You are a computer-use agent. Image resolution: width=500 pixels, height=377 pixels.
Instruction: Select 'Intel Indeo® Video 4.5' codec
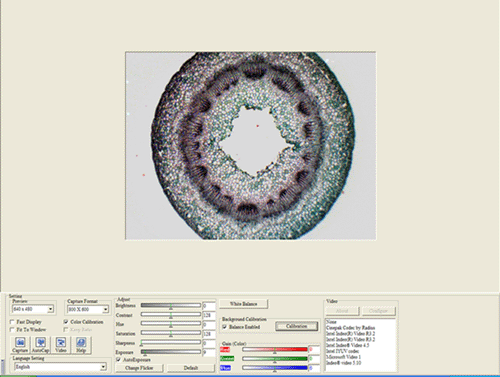(x=347, y=345)
